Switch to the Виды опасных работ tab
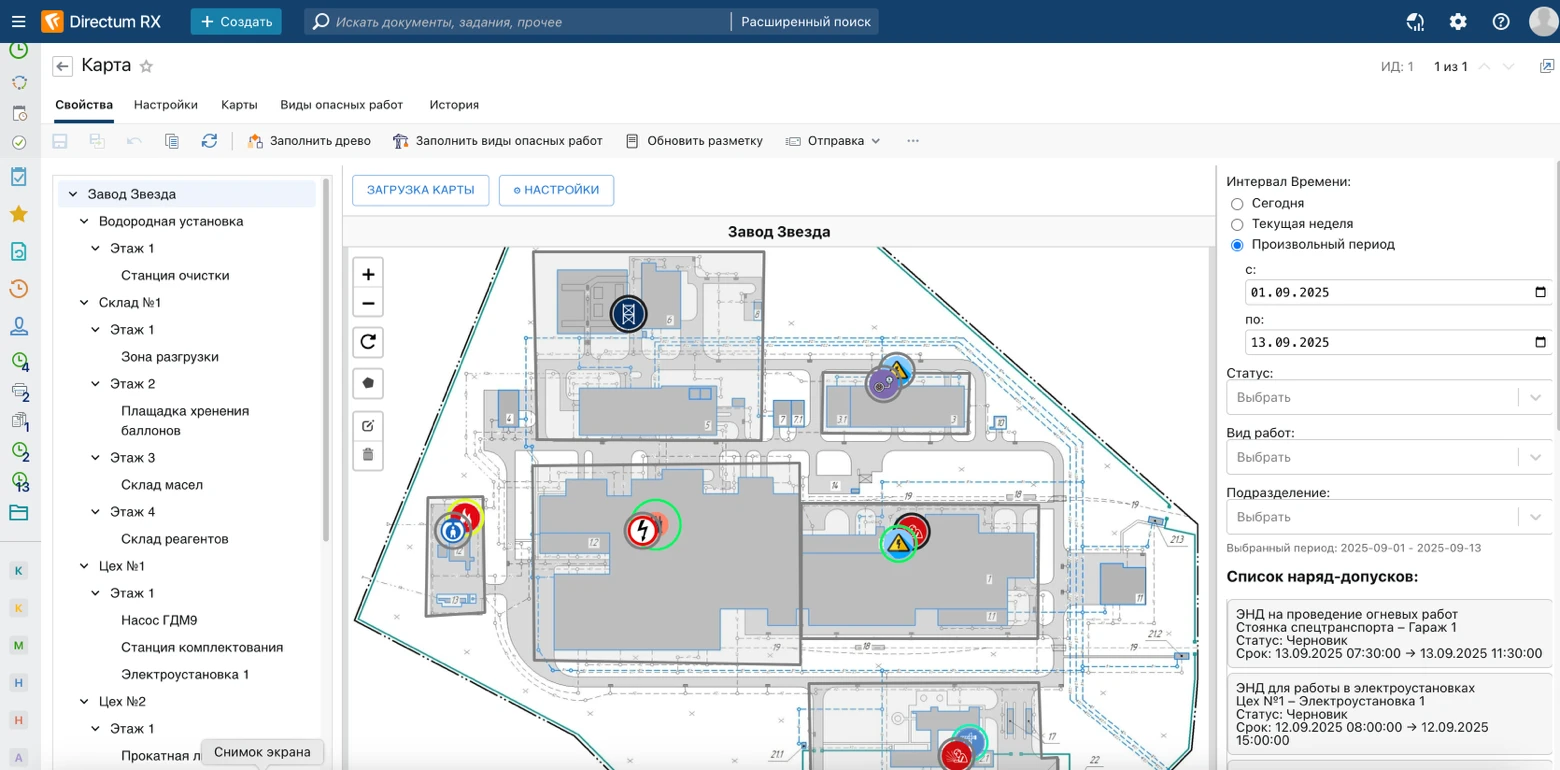Screen dimensions: 1560x770 (x=341, y=105)
